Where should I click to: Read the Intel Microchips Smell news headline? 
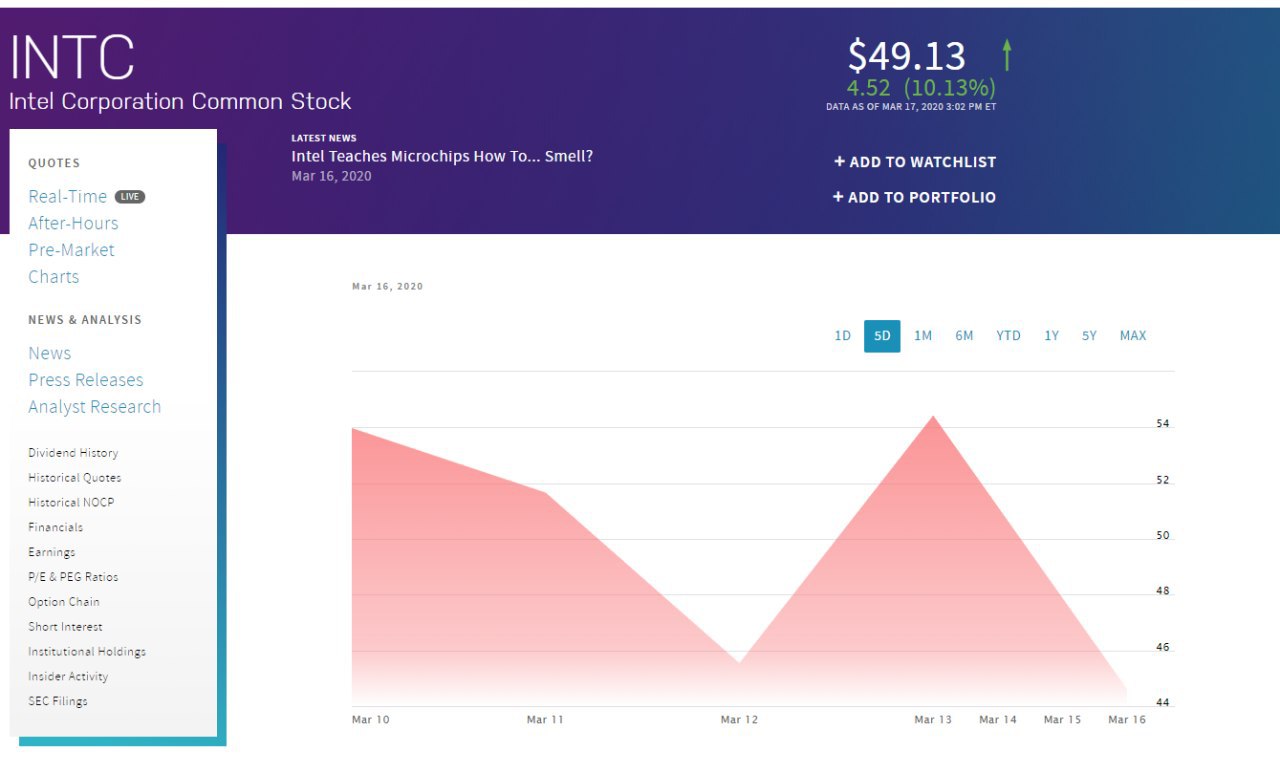(x=442, y=156)
